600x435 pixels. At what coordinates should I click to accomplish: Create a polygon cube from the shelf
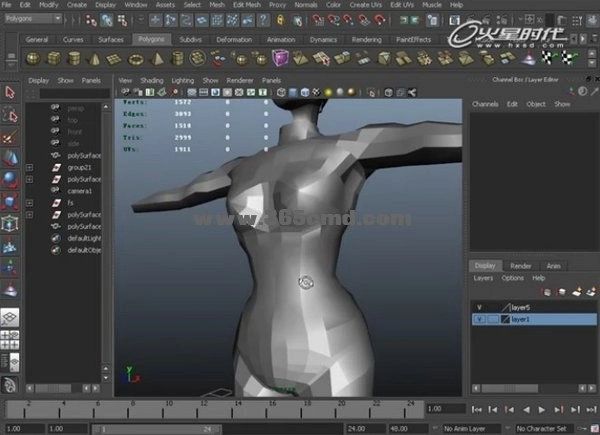point(52,57)
